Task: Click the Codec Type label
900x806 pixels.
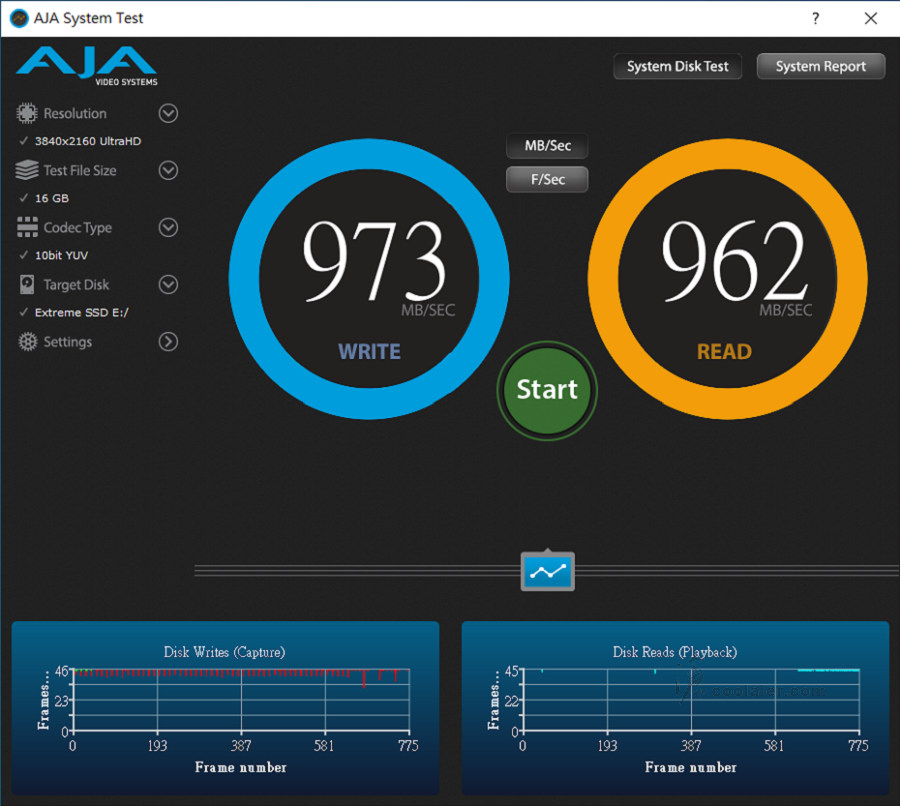Action: (77, 228)
